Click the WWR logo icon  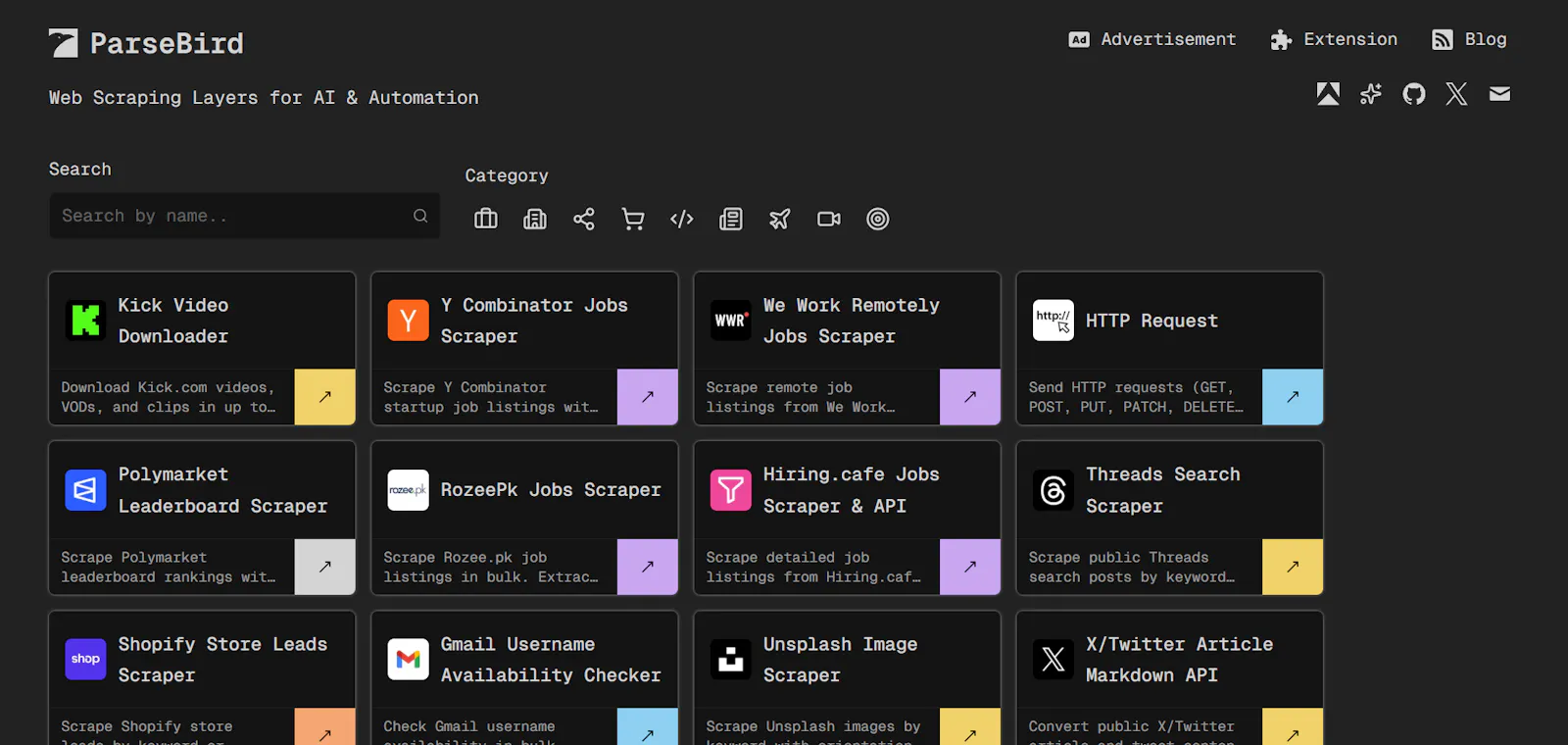730,321
